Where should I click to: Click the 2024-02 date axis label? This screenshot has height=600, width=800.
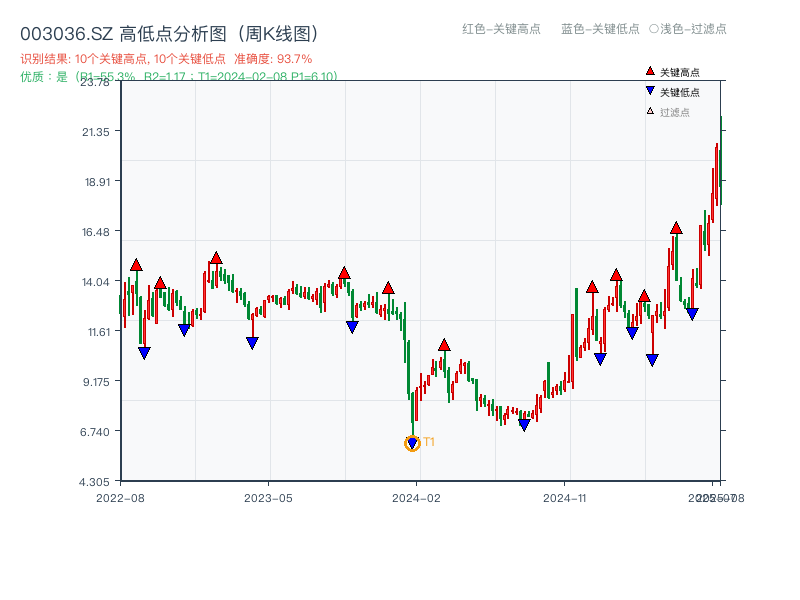[x=416, y=498]
